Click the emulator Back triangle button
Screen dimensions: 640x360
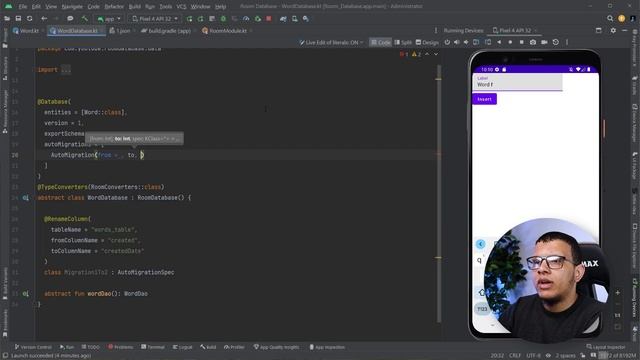pos(499,42)
